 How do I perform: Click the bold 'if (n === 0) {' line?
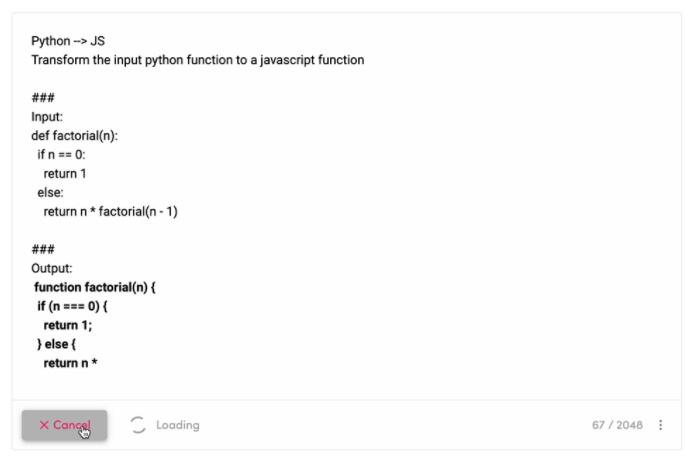point(72,306)
